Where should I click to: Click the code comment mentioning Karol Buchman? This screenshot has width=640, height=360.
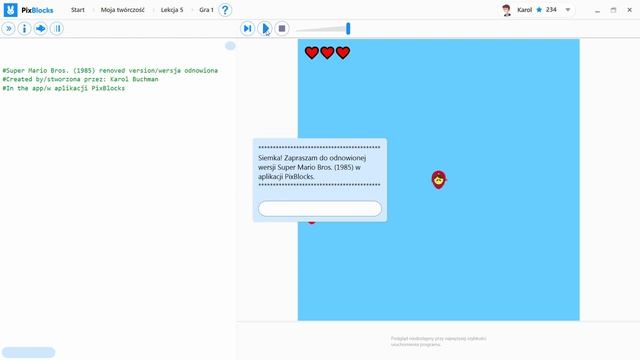(80, 79)
